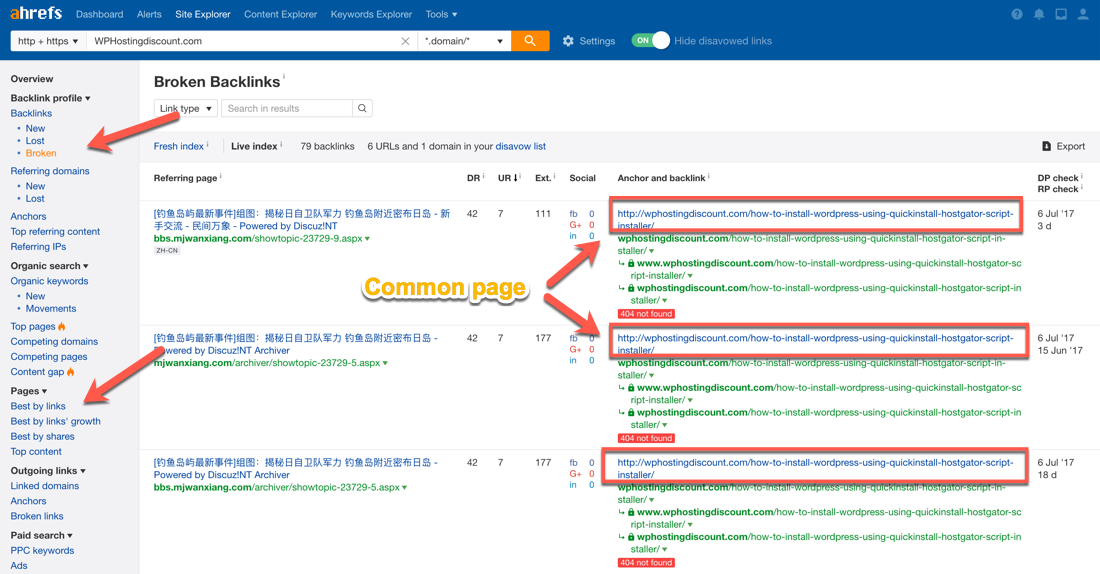
Task: Open Anchors under Outgoing links
Action: pyautogui.click(x=28, y=501)
